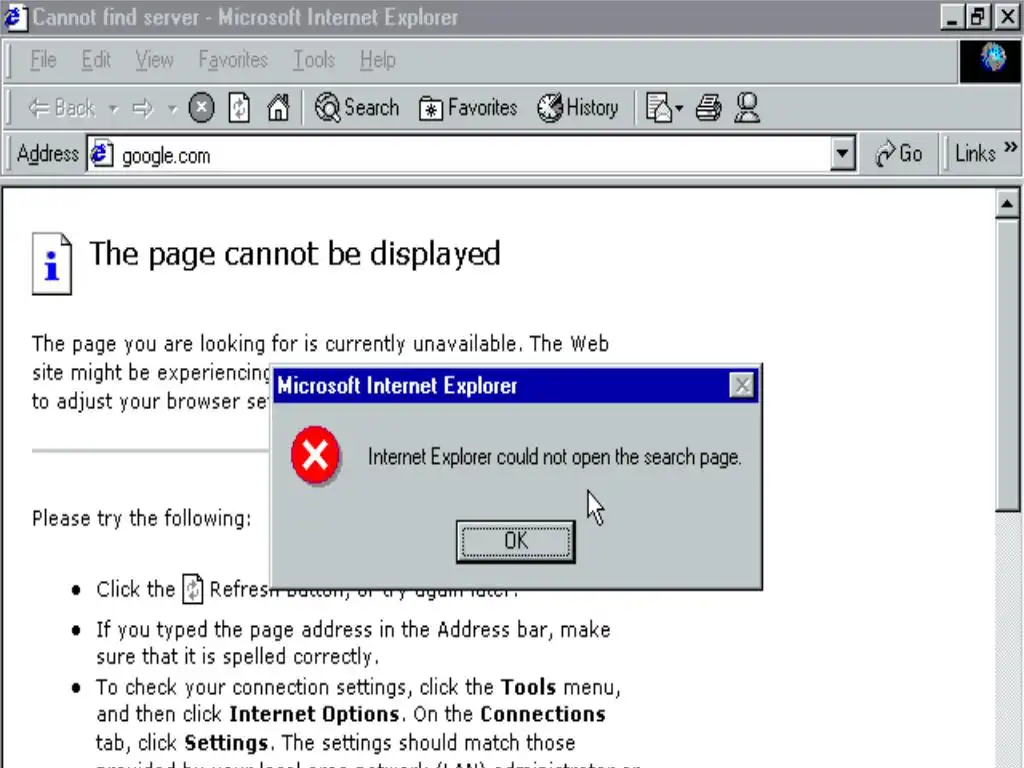Open the File menu
The height and width of the screenshot is (768, 1024).
click(x=43, y=60)
